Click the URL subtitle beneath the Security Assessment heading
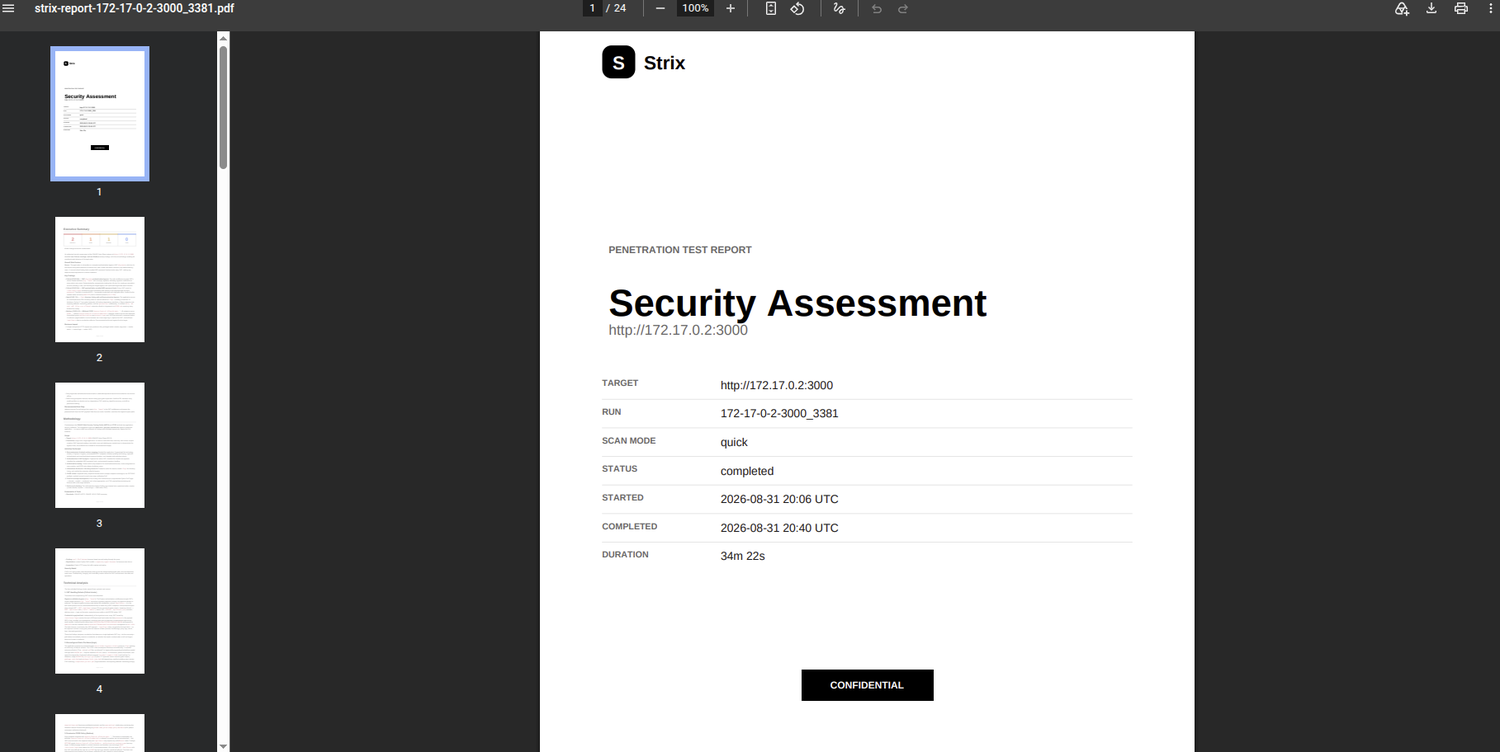Image resolution: width=1500 pixels, height=752 pixels. tap(678, 330)
